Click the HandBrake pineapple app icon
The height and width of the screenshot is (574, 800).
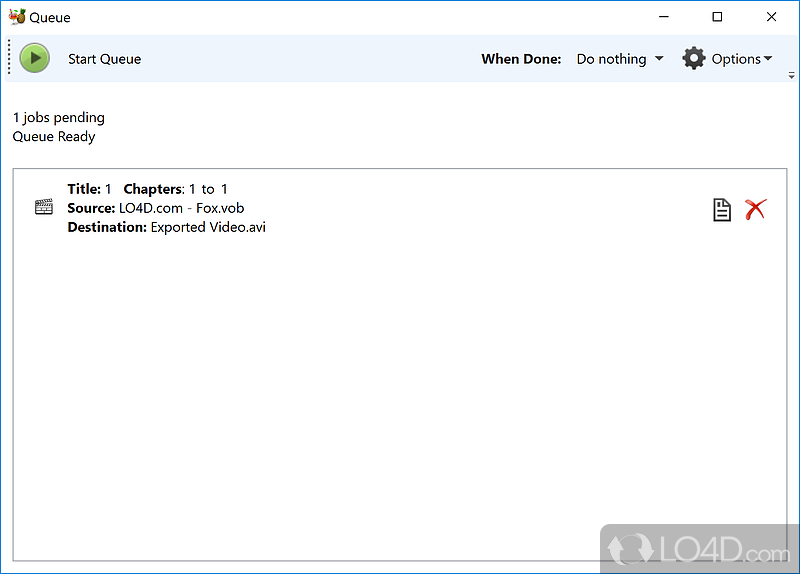[17, 16]
